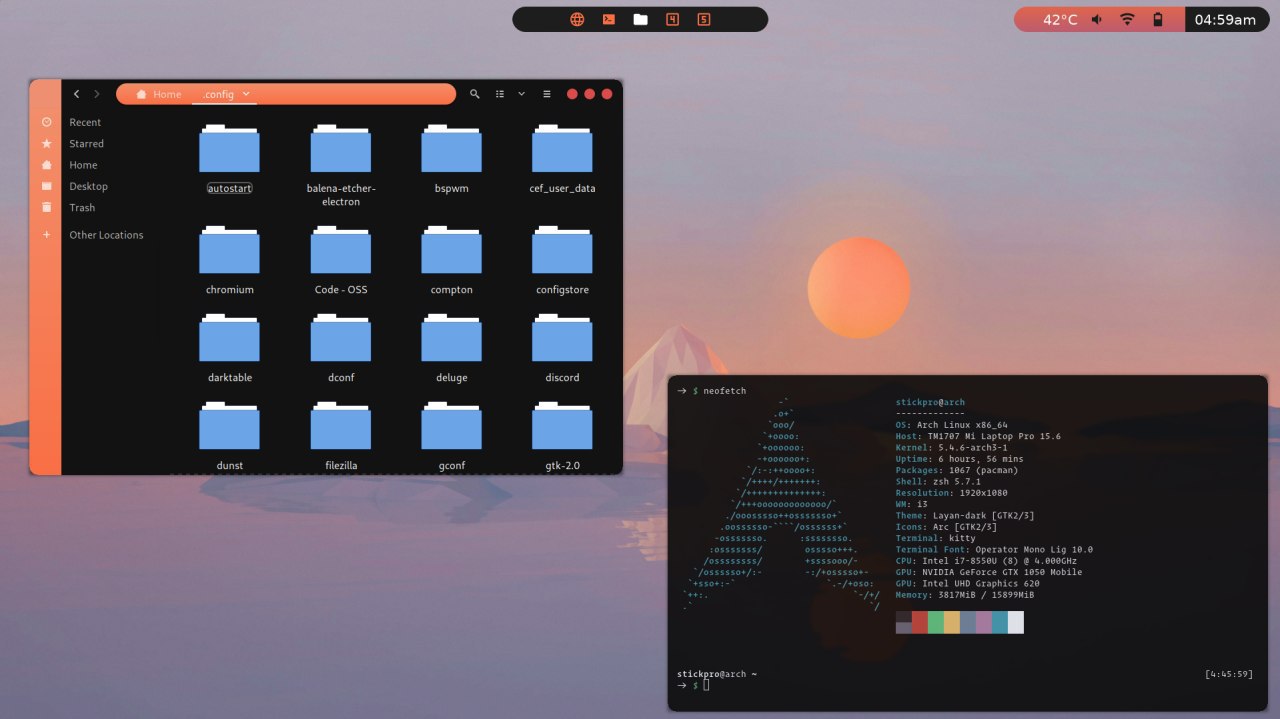The height and width of the screenshot is (719, 1280).
Task: Click the Theme: Layan-dark line
Action: (x=965, y=515)
